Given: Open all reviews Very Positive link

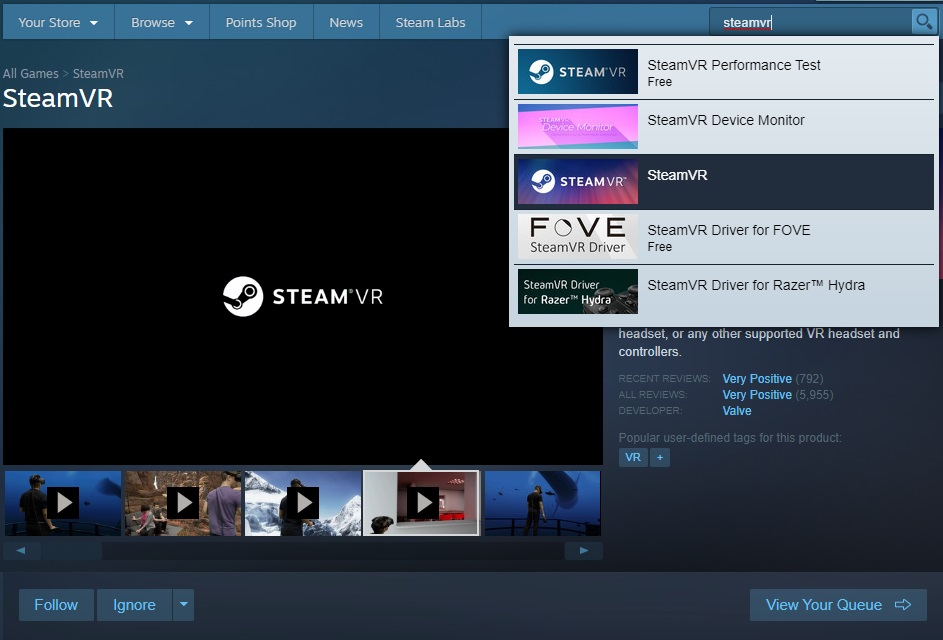Looking at the screenshot, I should (757, 395).
